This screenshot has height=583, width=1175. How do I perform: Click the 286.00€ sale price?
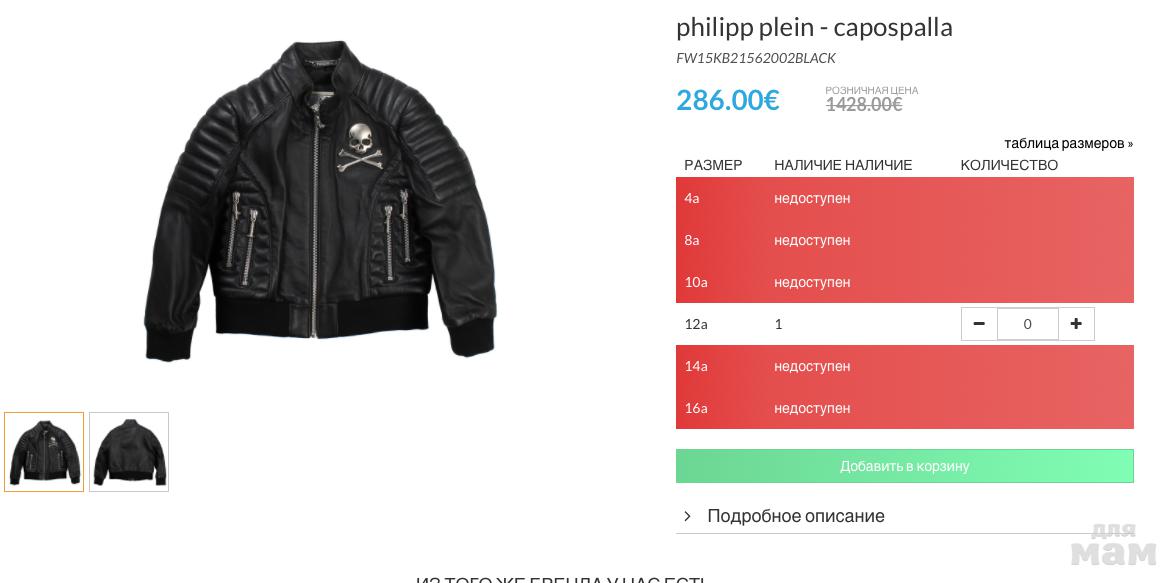[727, 100]
